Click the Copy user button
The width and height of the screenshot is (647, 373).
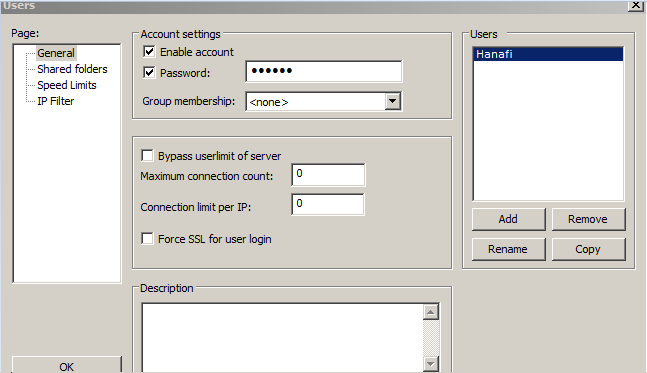[588, 249]
